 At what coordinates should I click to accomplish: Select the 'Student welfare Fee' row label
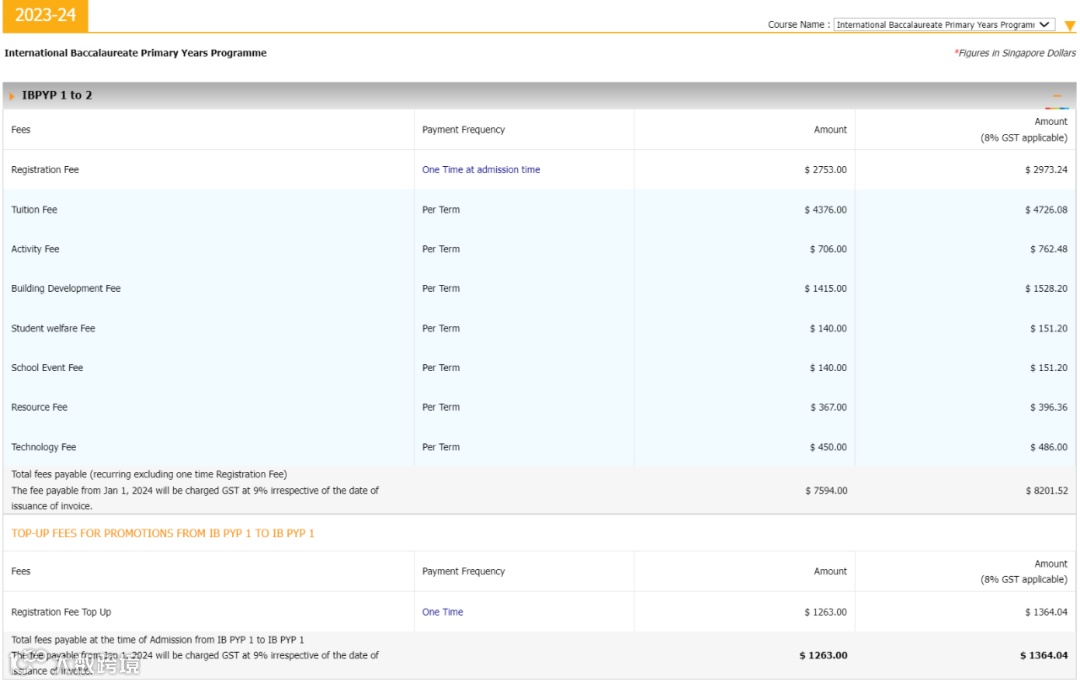point(53,328)
